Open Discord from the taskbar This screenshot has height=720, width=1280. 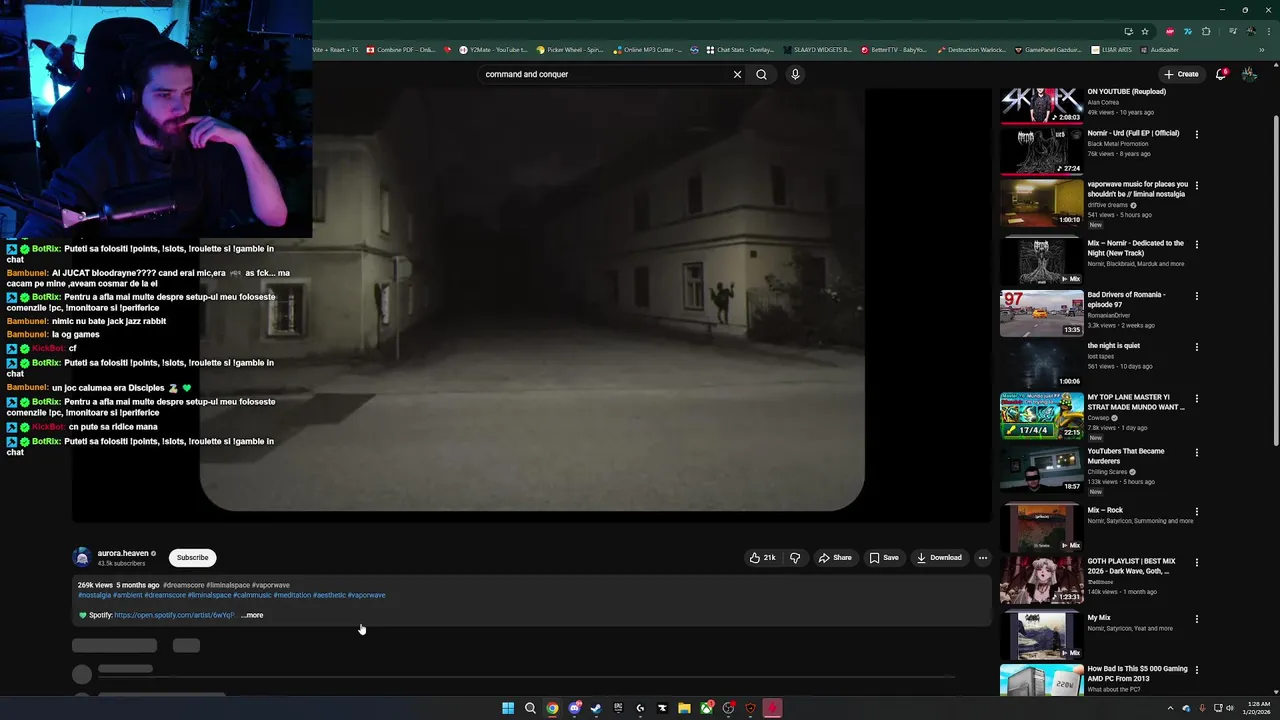click(x=574, y=708)
